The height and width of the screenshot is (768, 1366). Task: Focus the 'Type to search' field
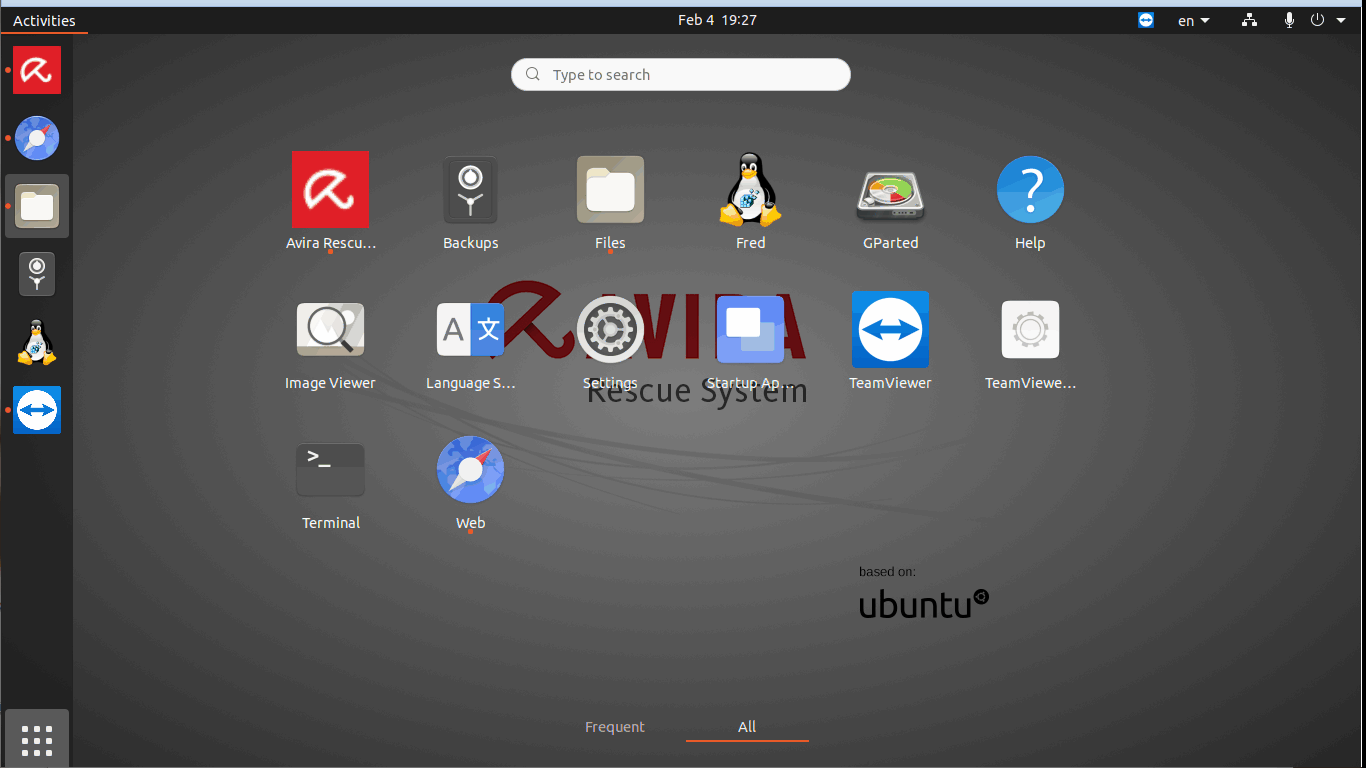pyautogui.click(x=681, y=74)
